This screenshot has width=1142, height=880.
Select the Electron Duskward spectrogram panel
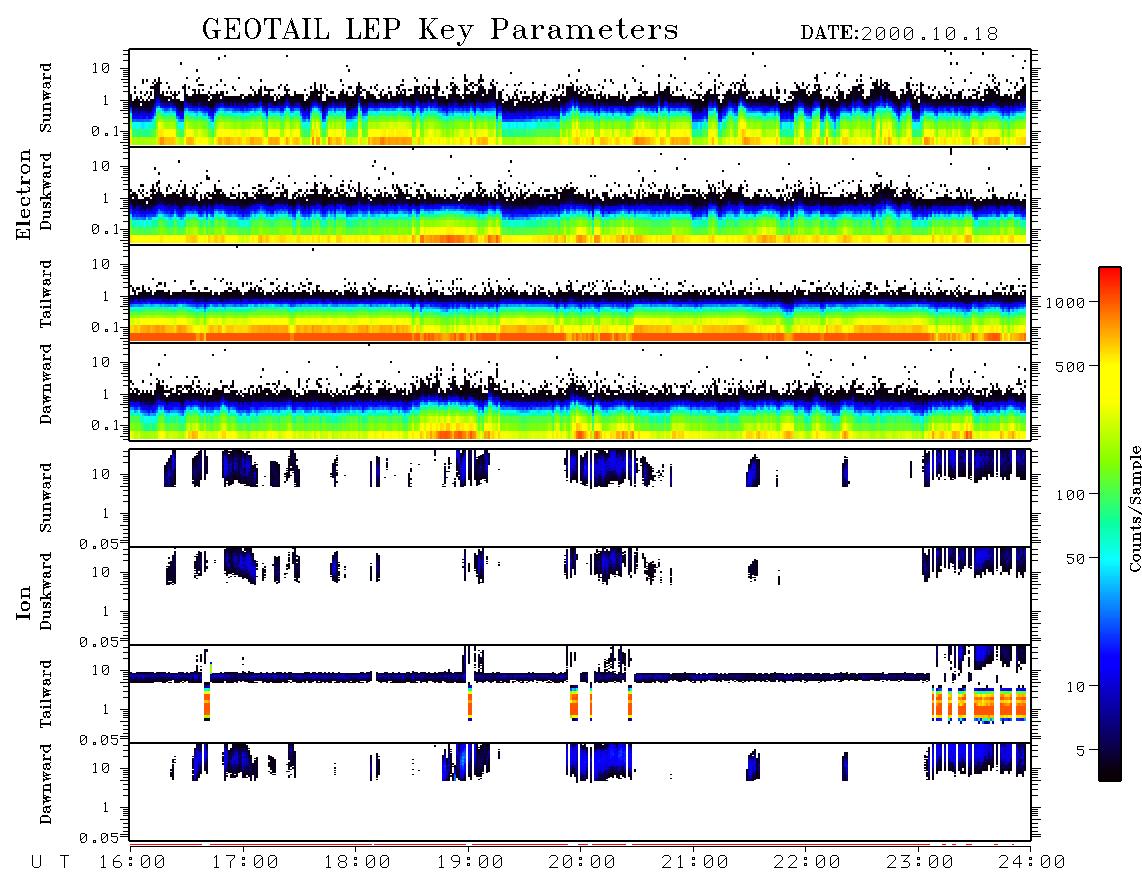click(580, 196)
